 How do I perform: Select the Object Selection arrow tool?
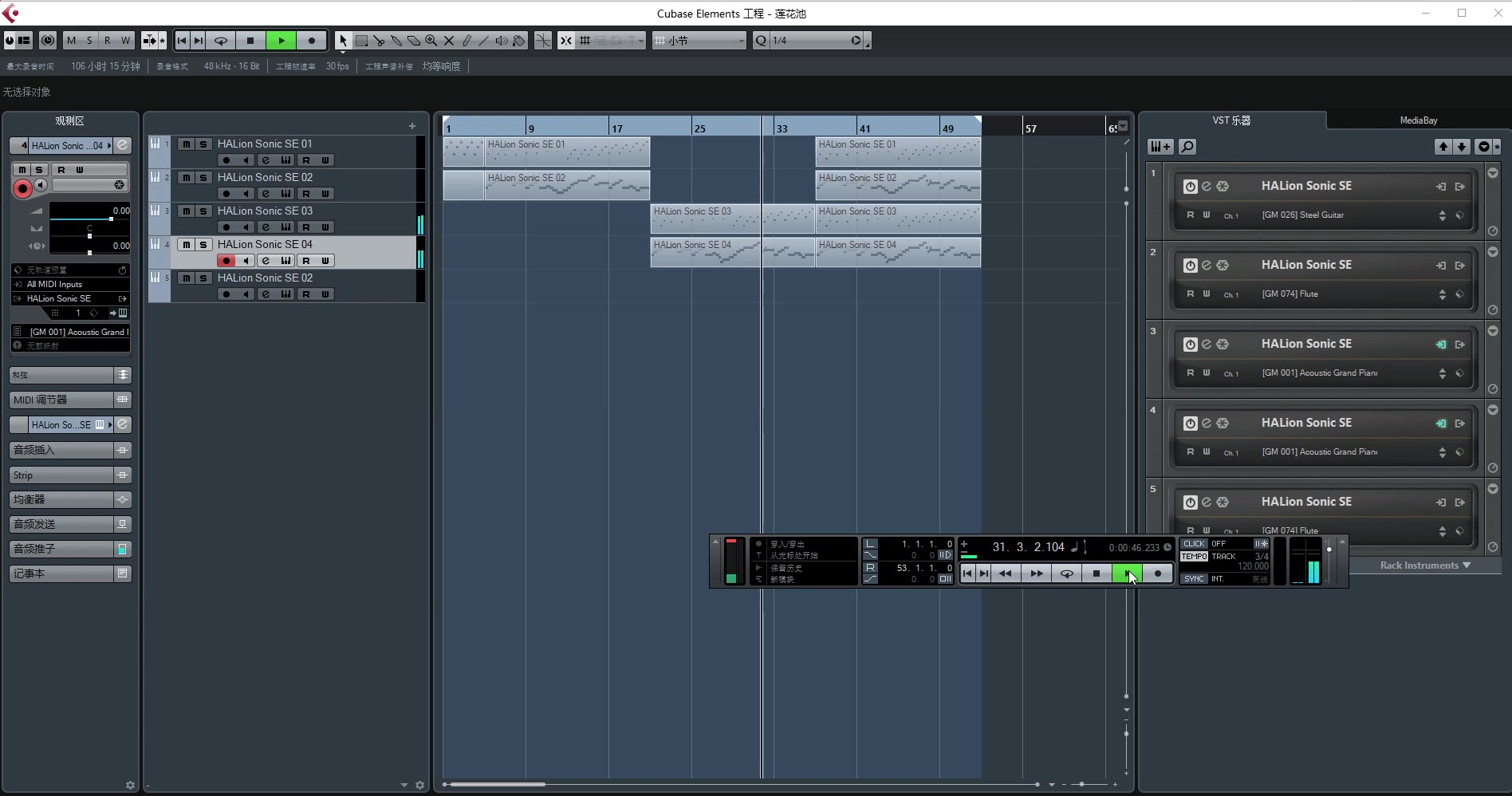[343, 41]
